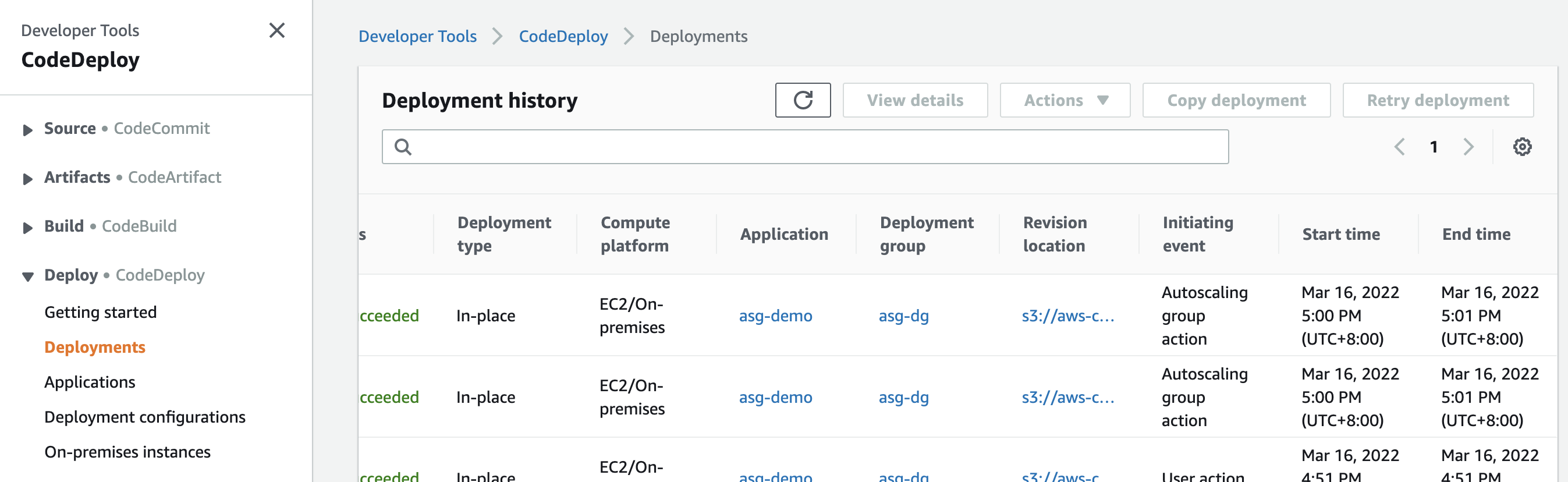Open s3 revision location in second row
The image size is (1568, 482).
1067,397
